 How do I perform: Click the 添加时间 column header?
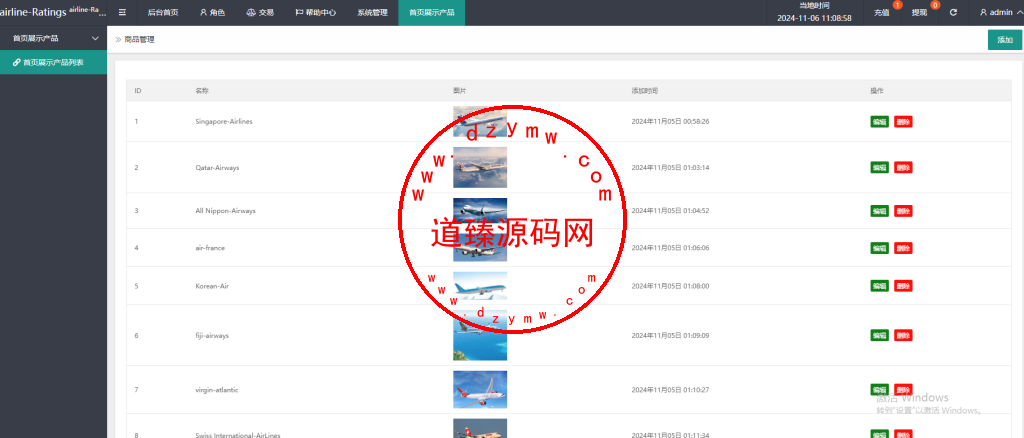click(x=645, y=90)
